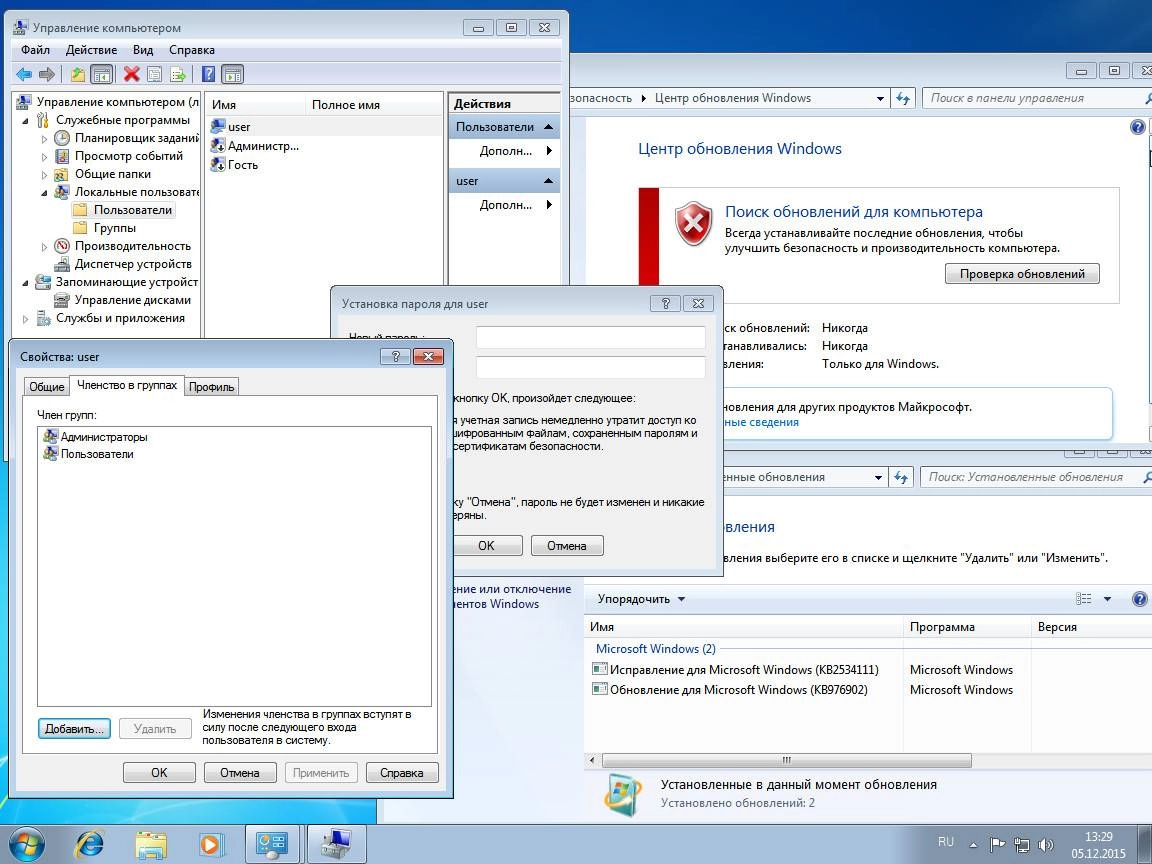The width and height of the screenshot is (1152, 864).
Task: Expand the Общие папки tree node
Action: pos(44,174)
